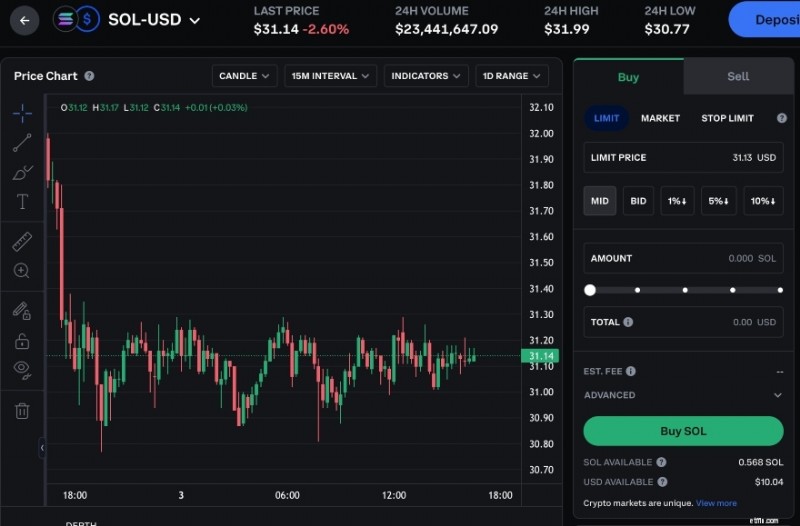
Task: Click the Buy SOL button
Action: pos(683,431)
